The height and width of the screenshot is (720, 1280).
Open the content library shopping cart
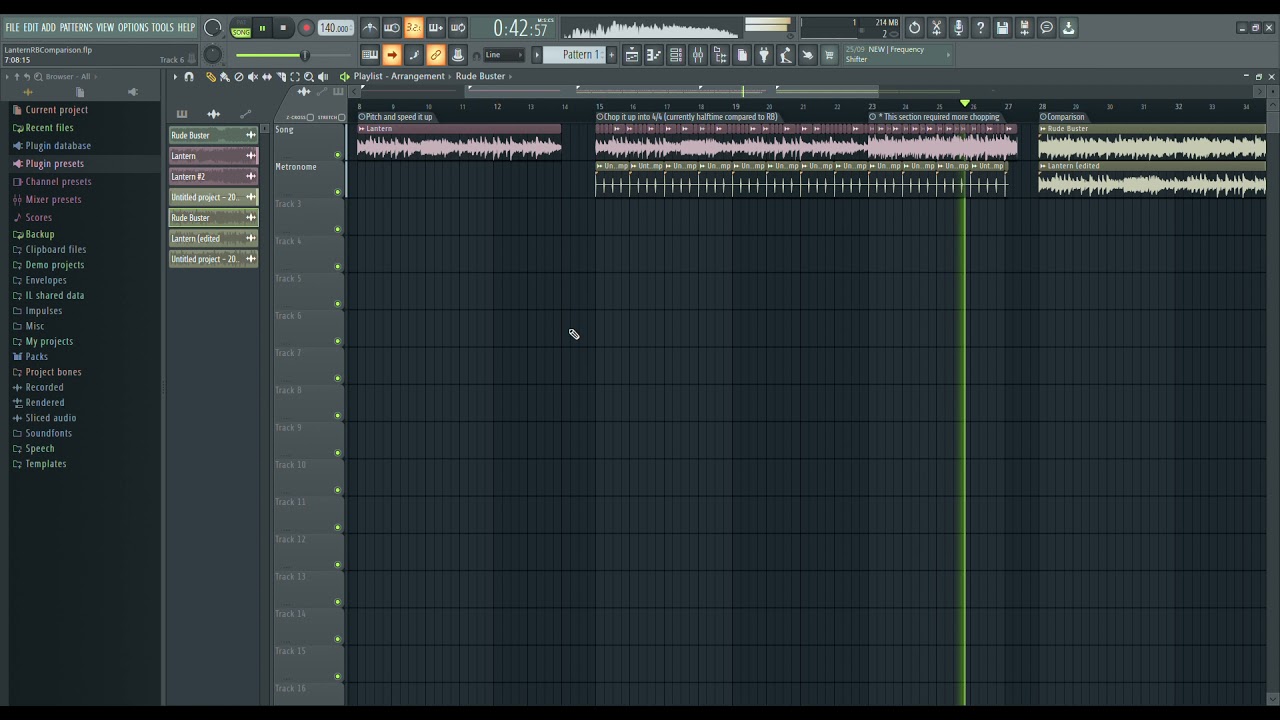coord(829,55)
